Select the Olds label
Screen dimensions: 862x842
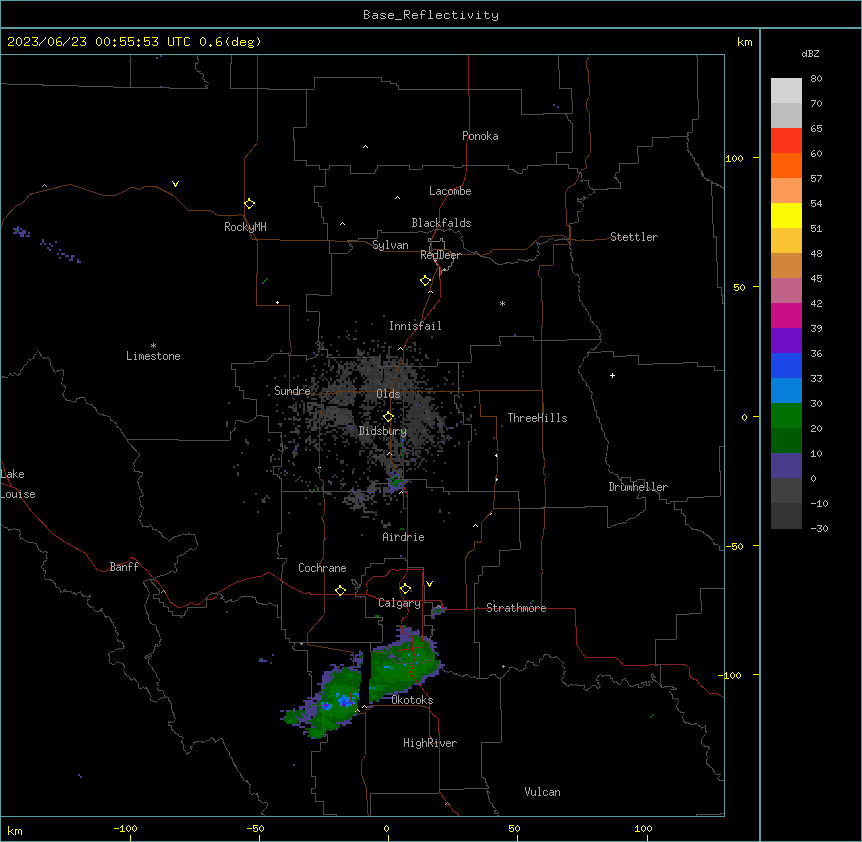pyautogui.click(x=388, y=394)
